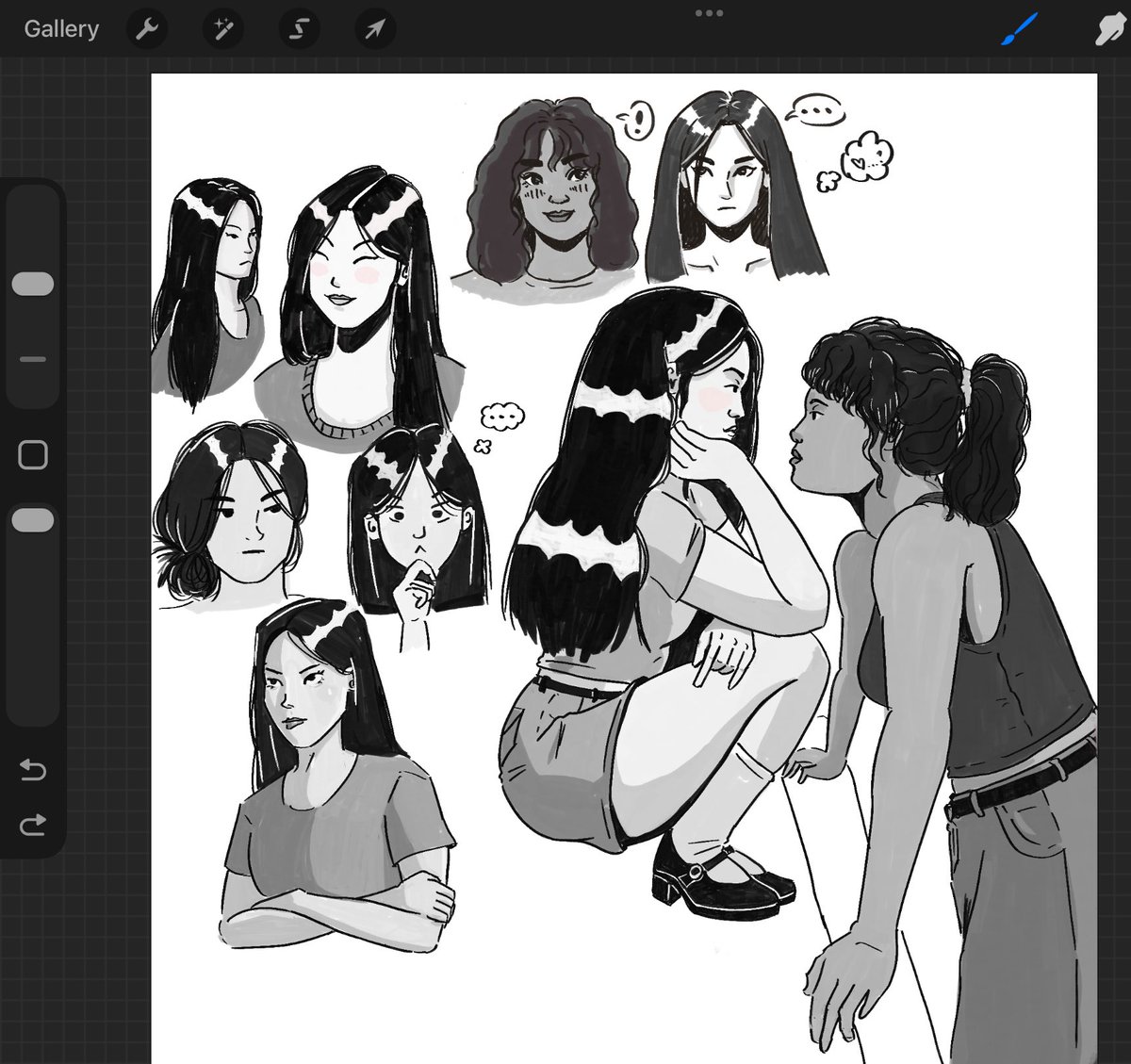Screen dimensions: 1131x1064
Task: Tap the Modify square button in sidebar
Action: (x=33, y=455)
